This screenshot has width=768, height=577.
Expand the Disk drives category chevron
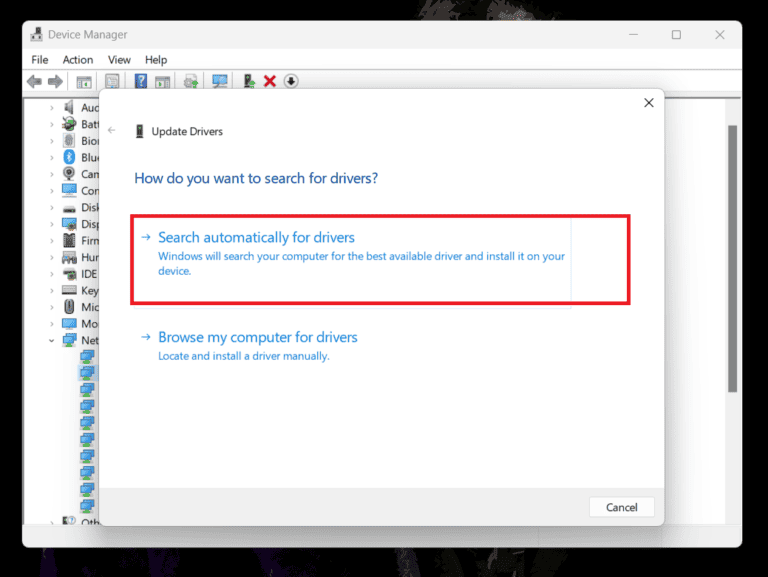click(52, 208)
